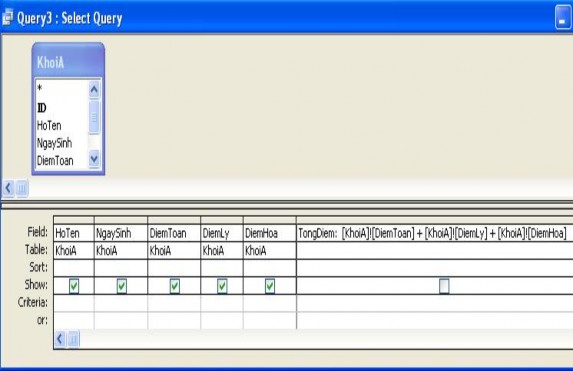This screenshot has width=573, height=371.
Task: Click the KhoiA table title header
Action: [68, 61]
